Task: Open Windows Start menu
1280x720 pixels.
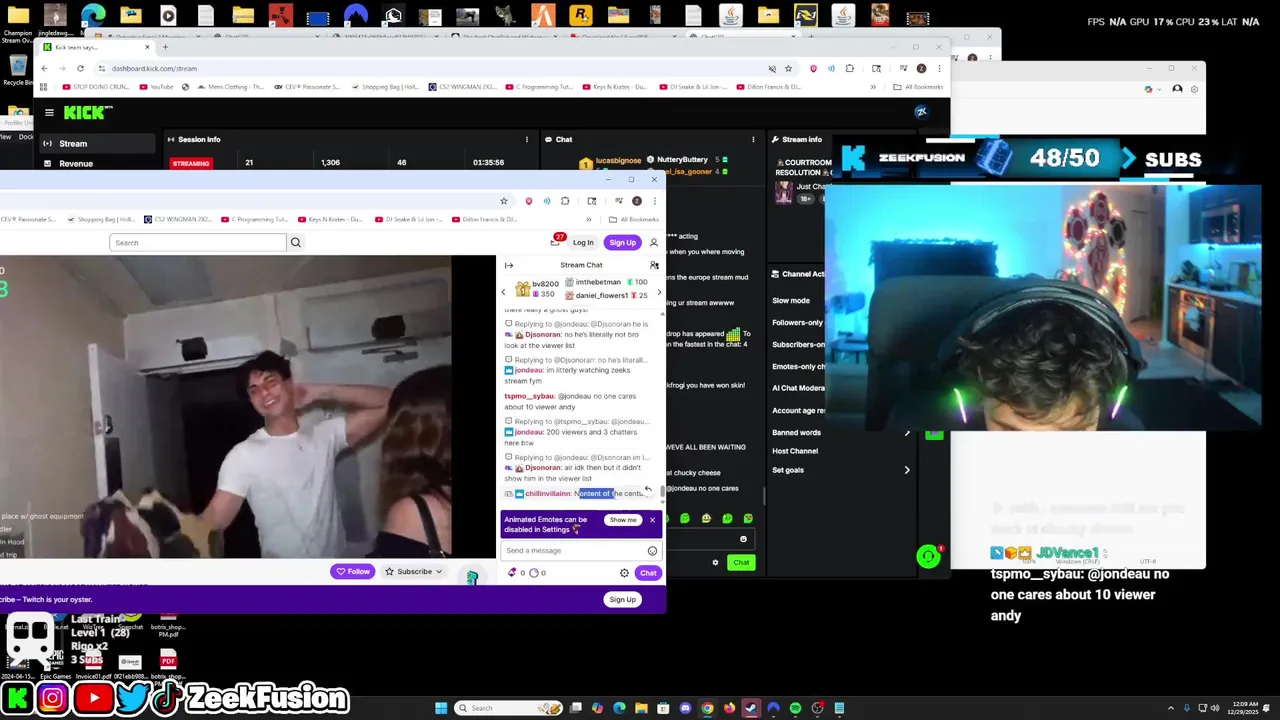Action: pyautogui.click(x=441, y=708)
